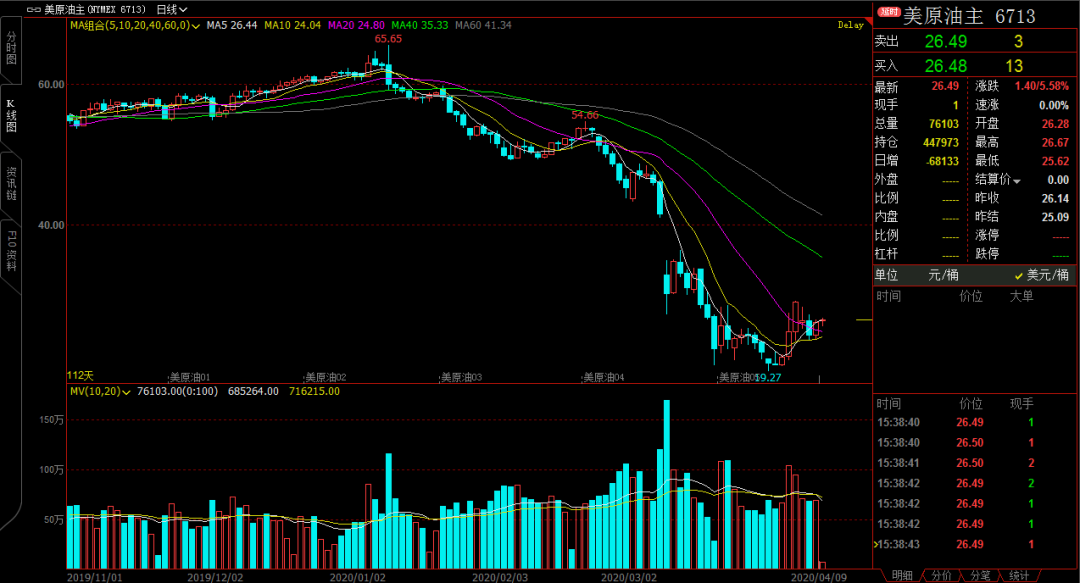Switch to the 分时图 side tab
This screenshot has width=1080, height=583.
[x=11, y=48]
